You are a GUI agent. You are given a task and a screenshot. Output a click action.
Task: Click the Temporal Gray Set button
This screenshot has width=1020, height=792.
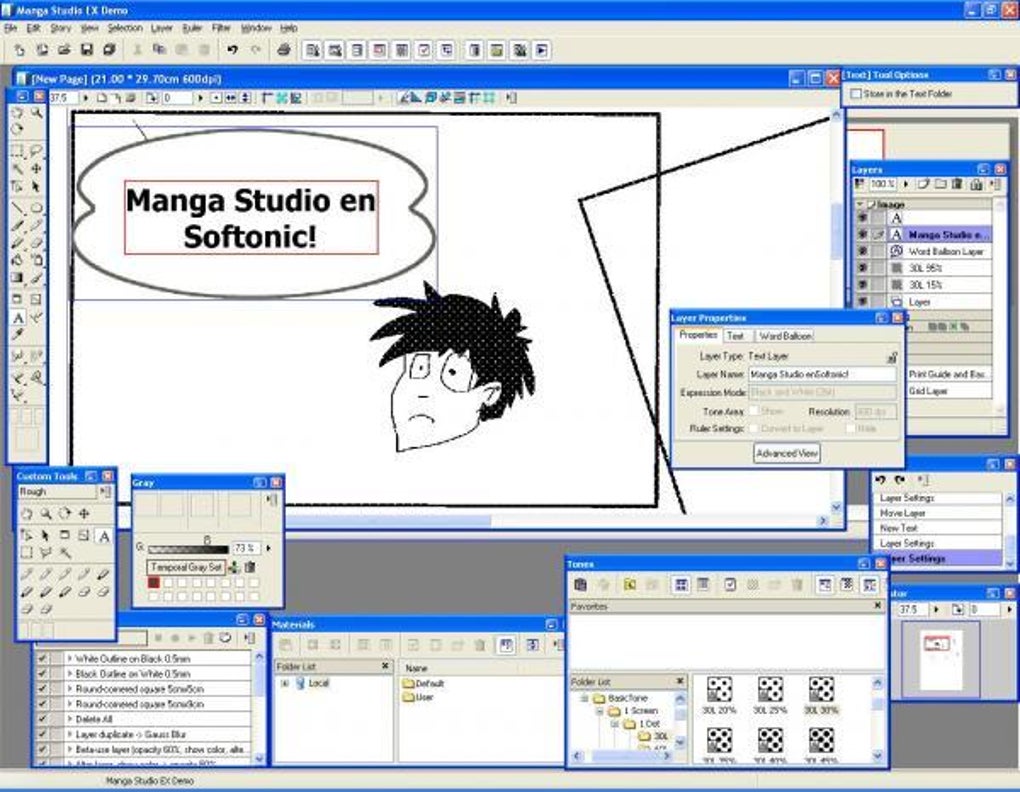click(187, 567)
